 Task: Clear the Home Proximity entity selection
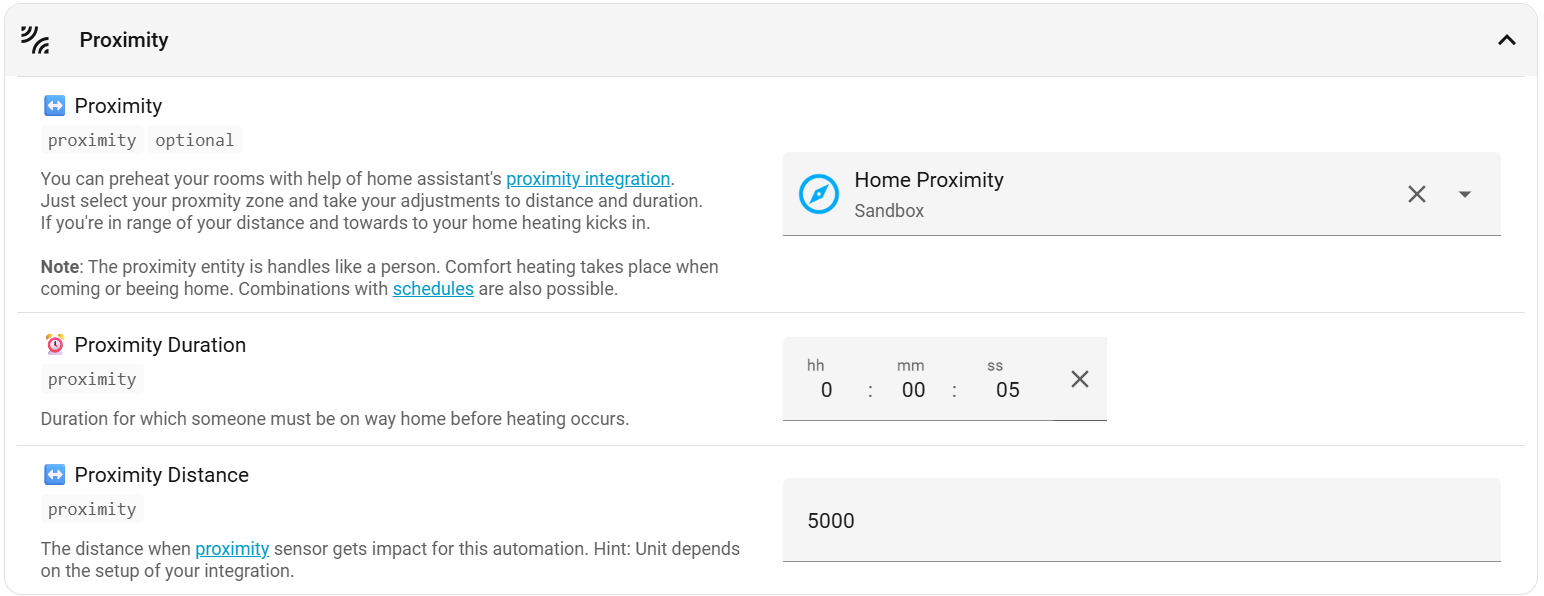point(1416,194)
